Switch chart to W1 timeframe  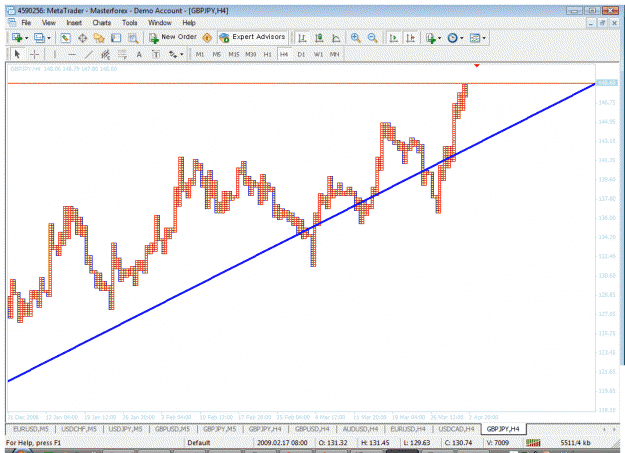click(318, 54)
